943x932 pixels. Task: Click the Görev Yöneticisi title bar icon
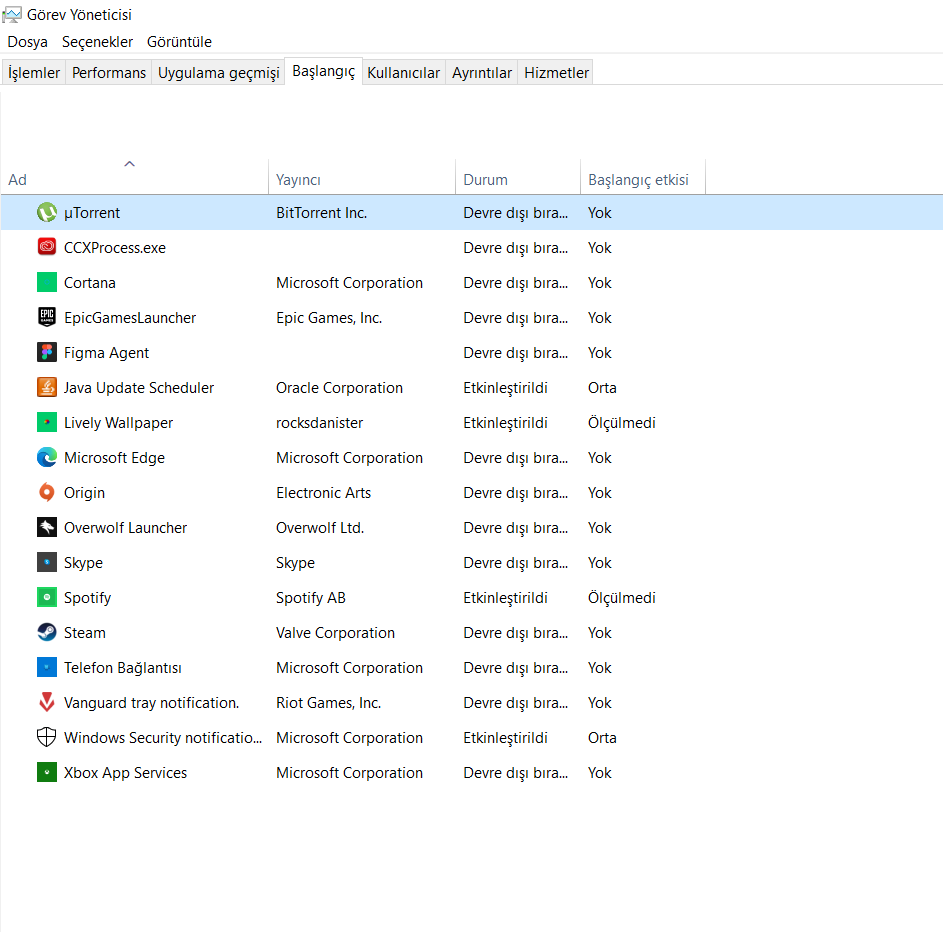coord(12,14)
